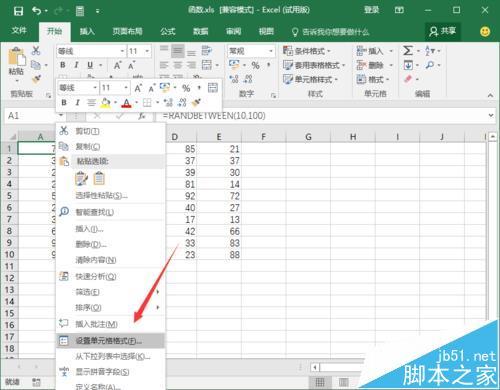This screenshot has height=390, width=500.
Task: Click the smiley feedback icon
Action: pos(485,32)
